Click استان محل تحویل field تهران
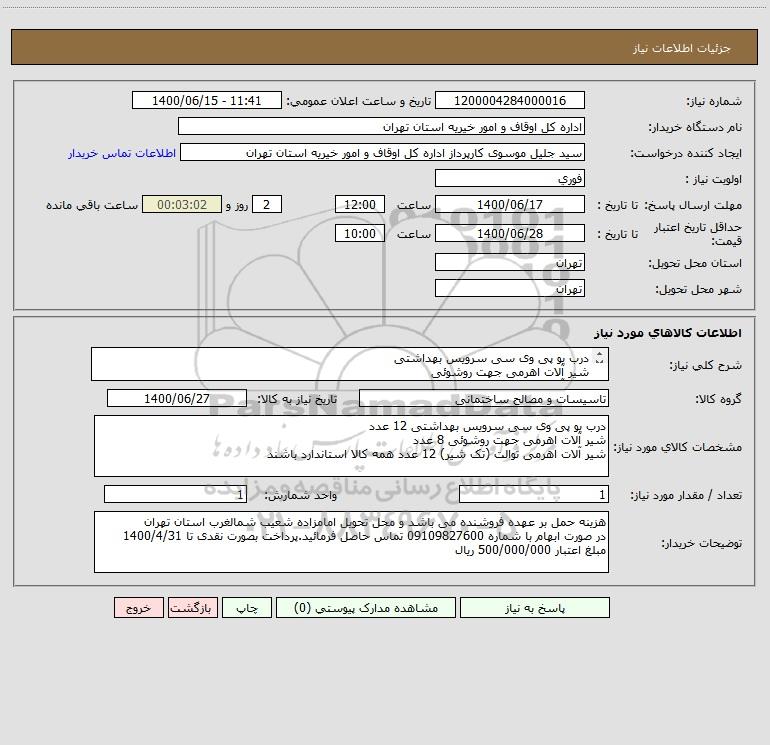This screenshot has width=770, height=745. [x=510, y=262]
